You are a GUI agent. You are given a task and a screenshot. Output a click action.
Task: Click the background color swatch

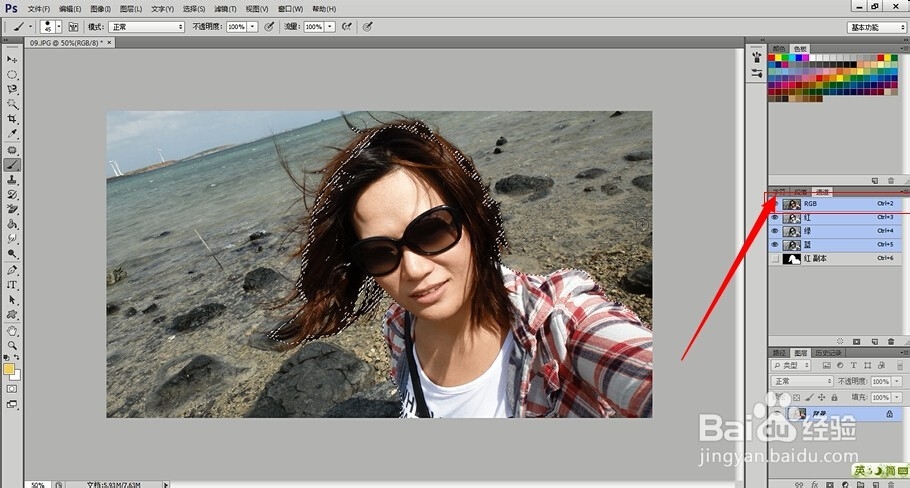pyautogui.click(x=16, y=375)
